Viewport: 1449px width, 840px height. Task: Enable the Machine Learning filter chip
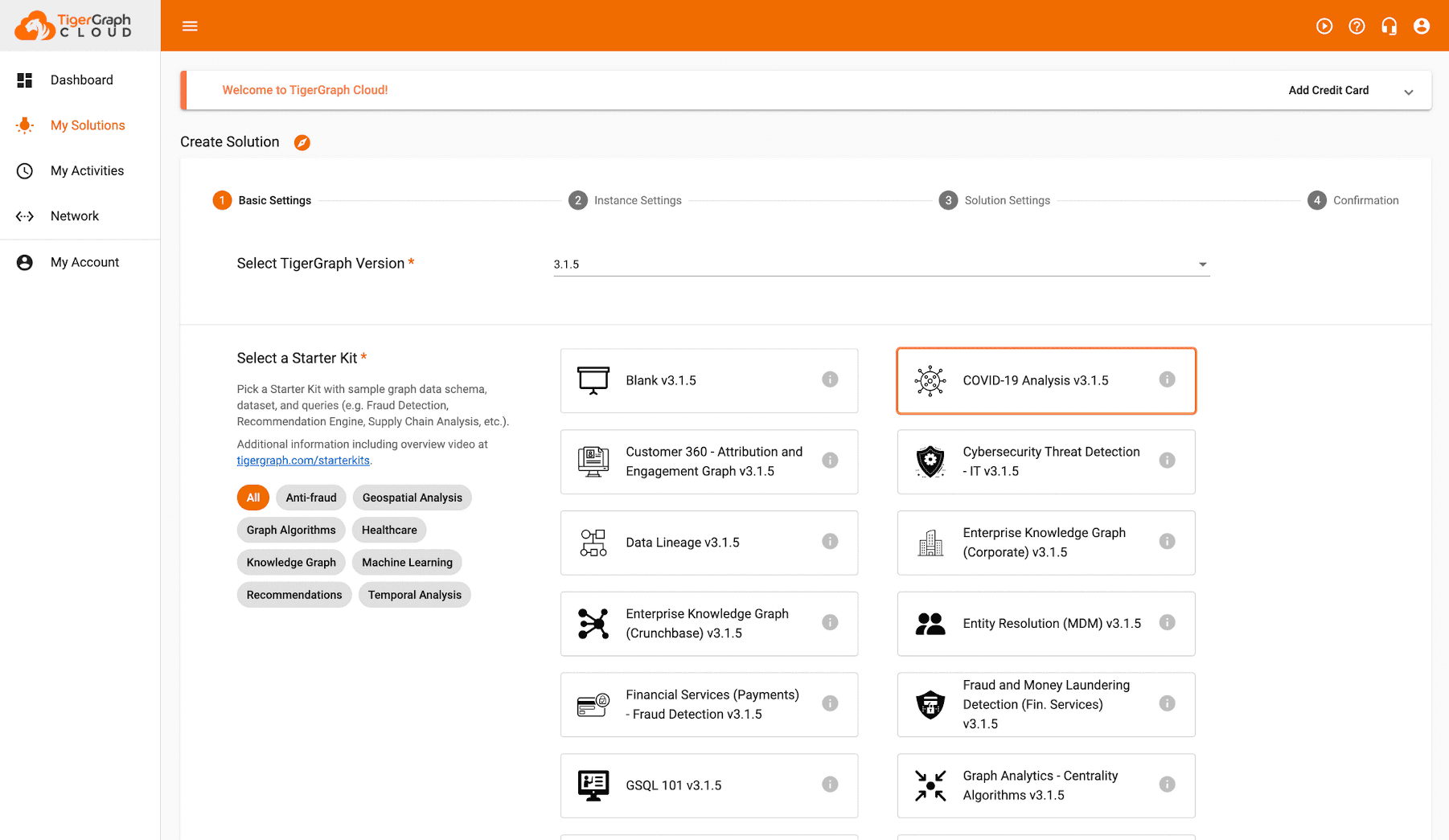[407, 563]
